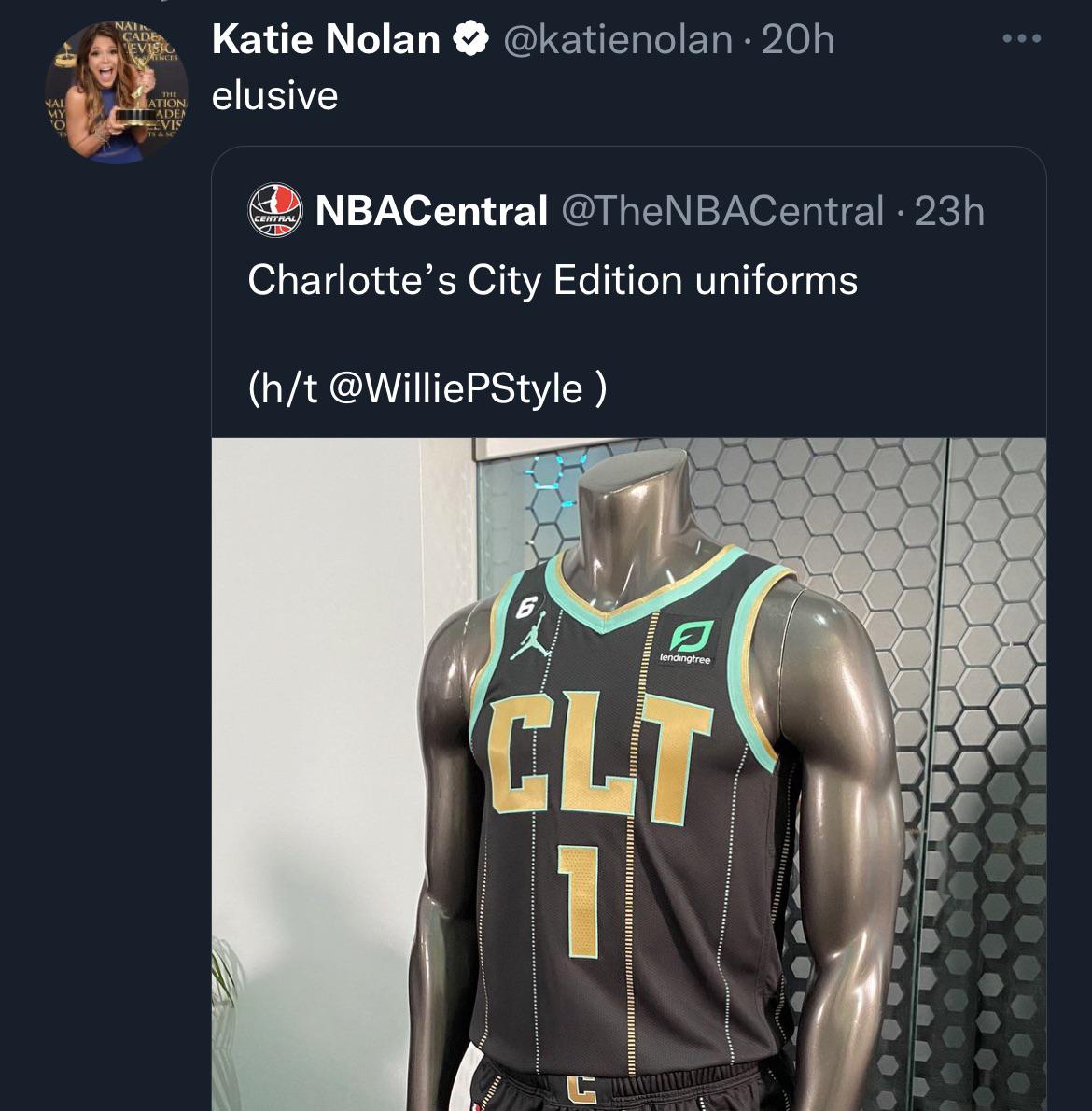Click the NBACentral account name
Viewport: 1092px width, 1111px height.
(431, 211)
